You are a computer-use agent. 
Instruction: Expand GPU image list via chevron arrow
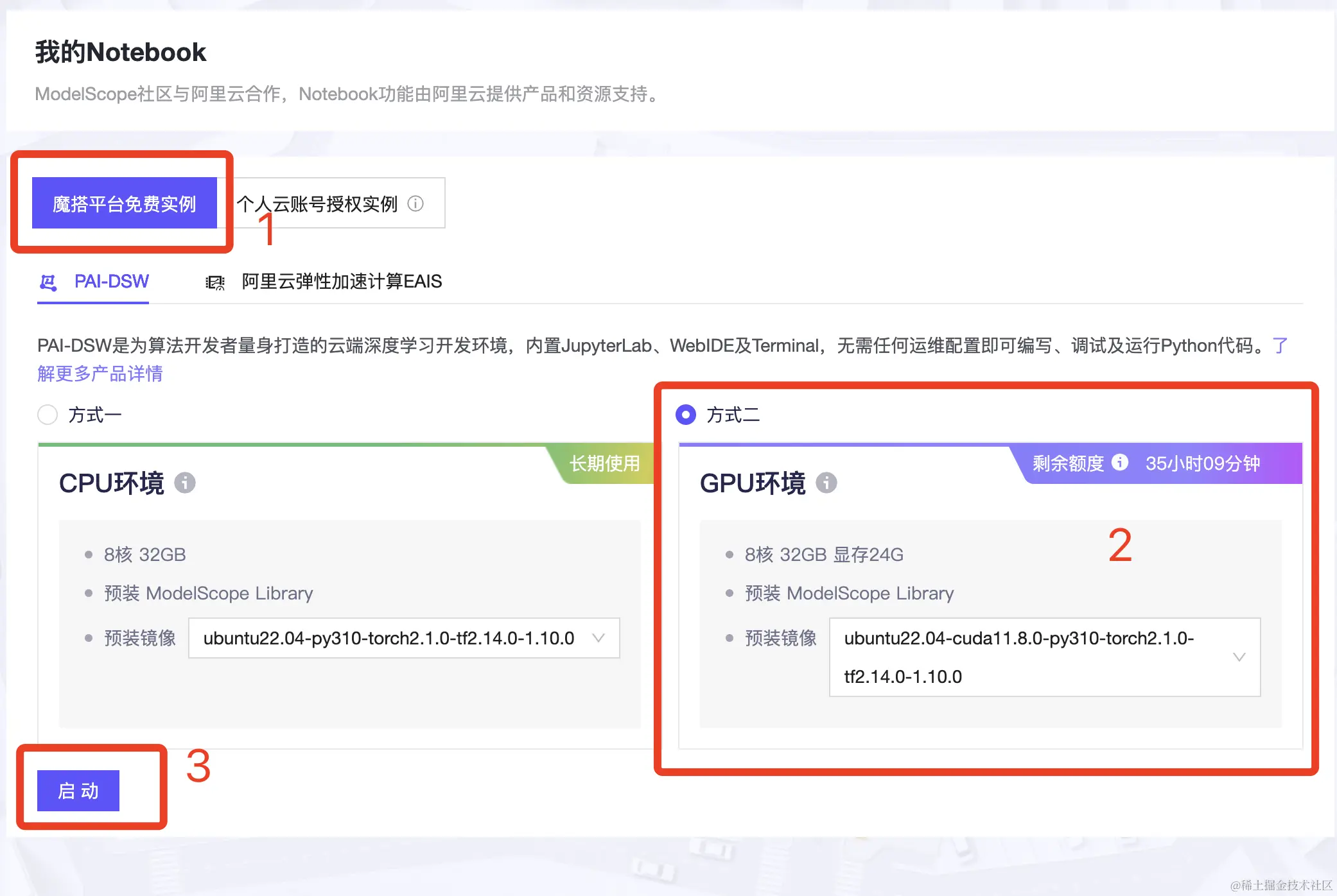click(1239, 657)
